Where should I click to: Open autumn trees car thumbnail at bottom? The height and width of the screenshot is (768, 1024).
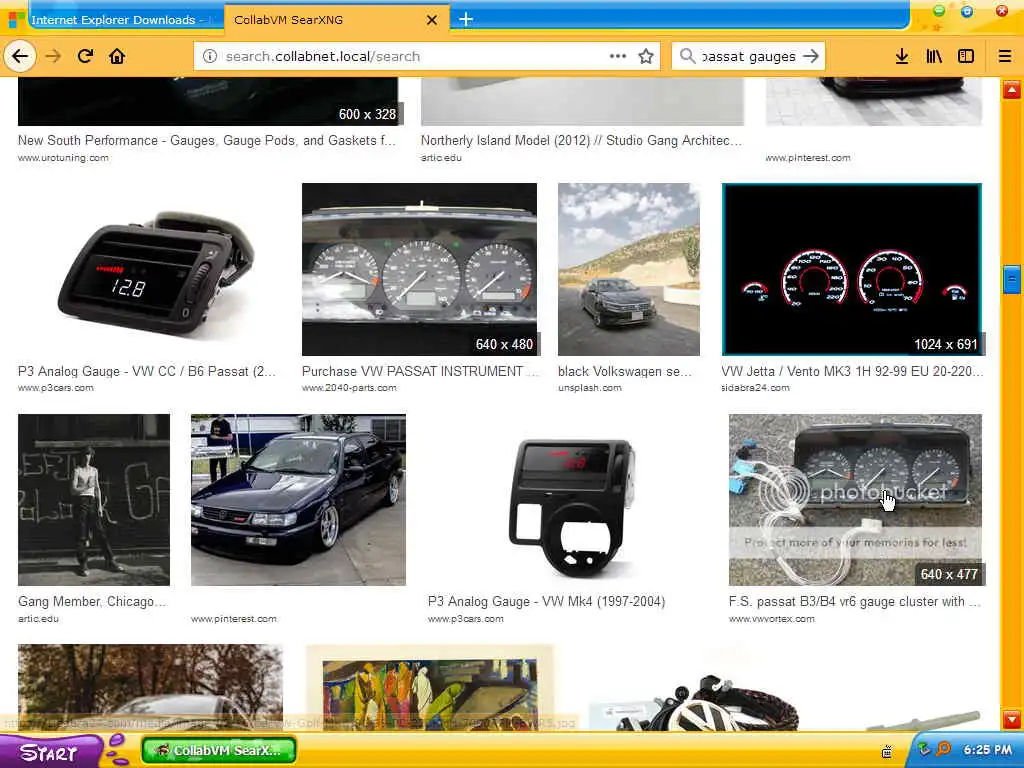pos(150,688)
